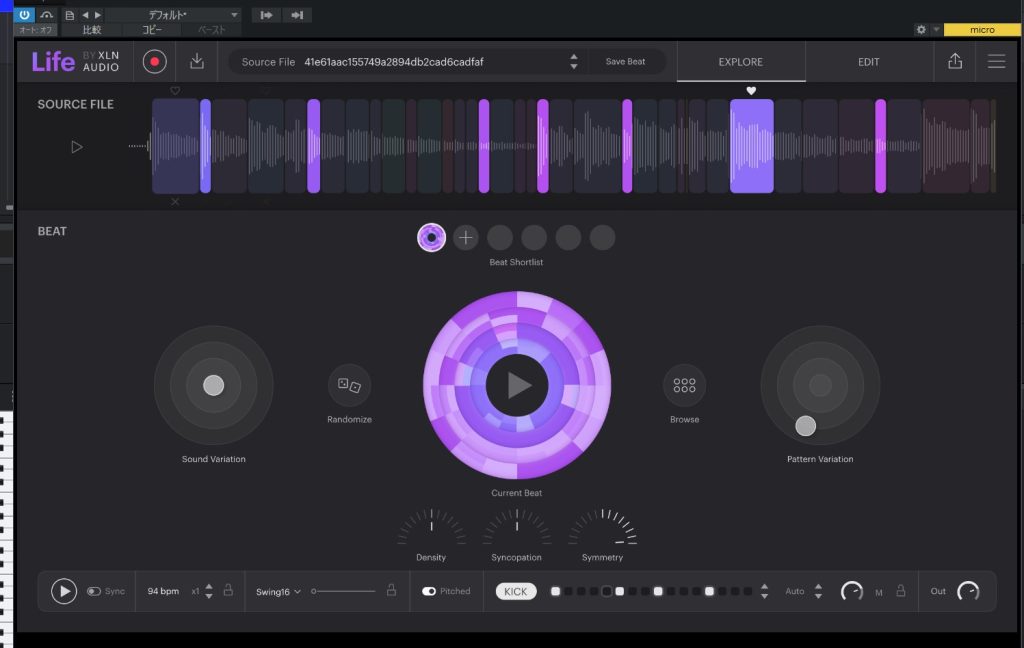Click the swing amount slider
This screenshot has width=1024, height=648.
(344, 591)
